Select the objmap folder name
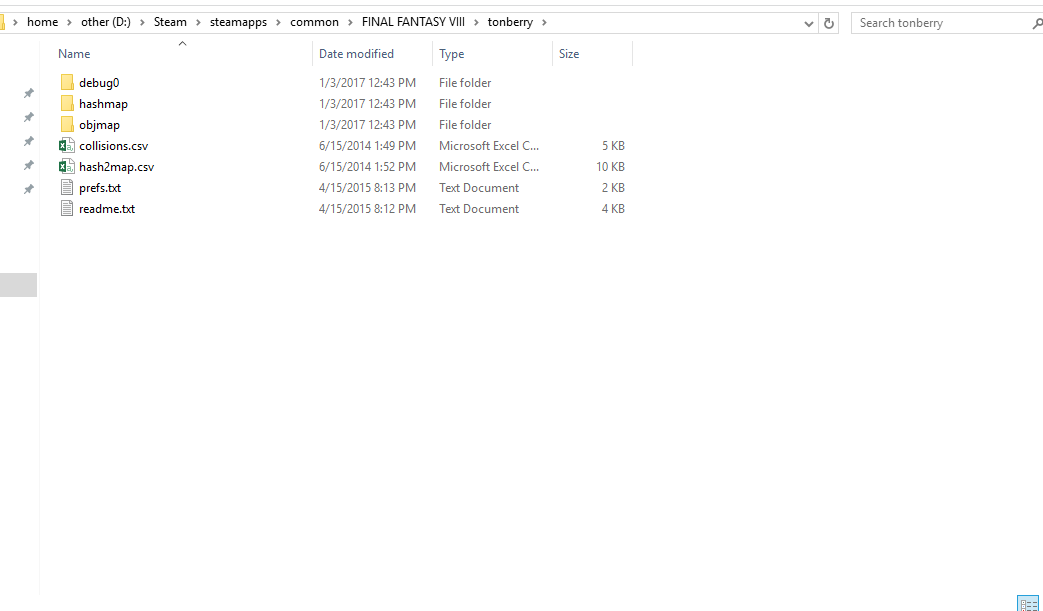 coord(99,124)
